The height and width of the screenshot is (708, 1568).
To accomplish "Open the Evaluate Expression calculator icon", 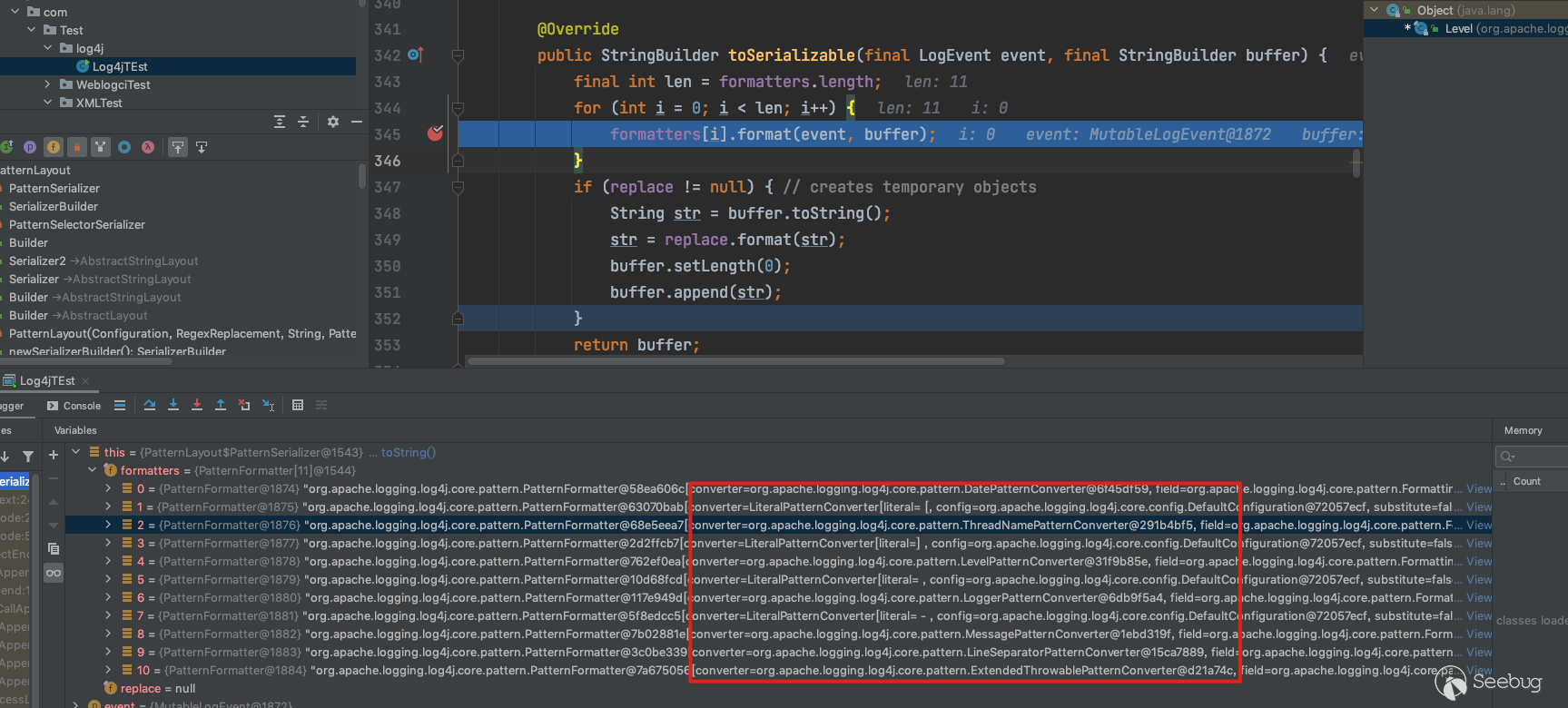I will point(298,406).
